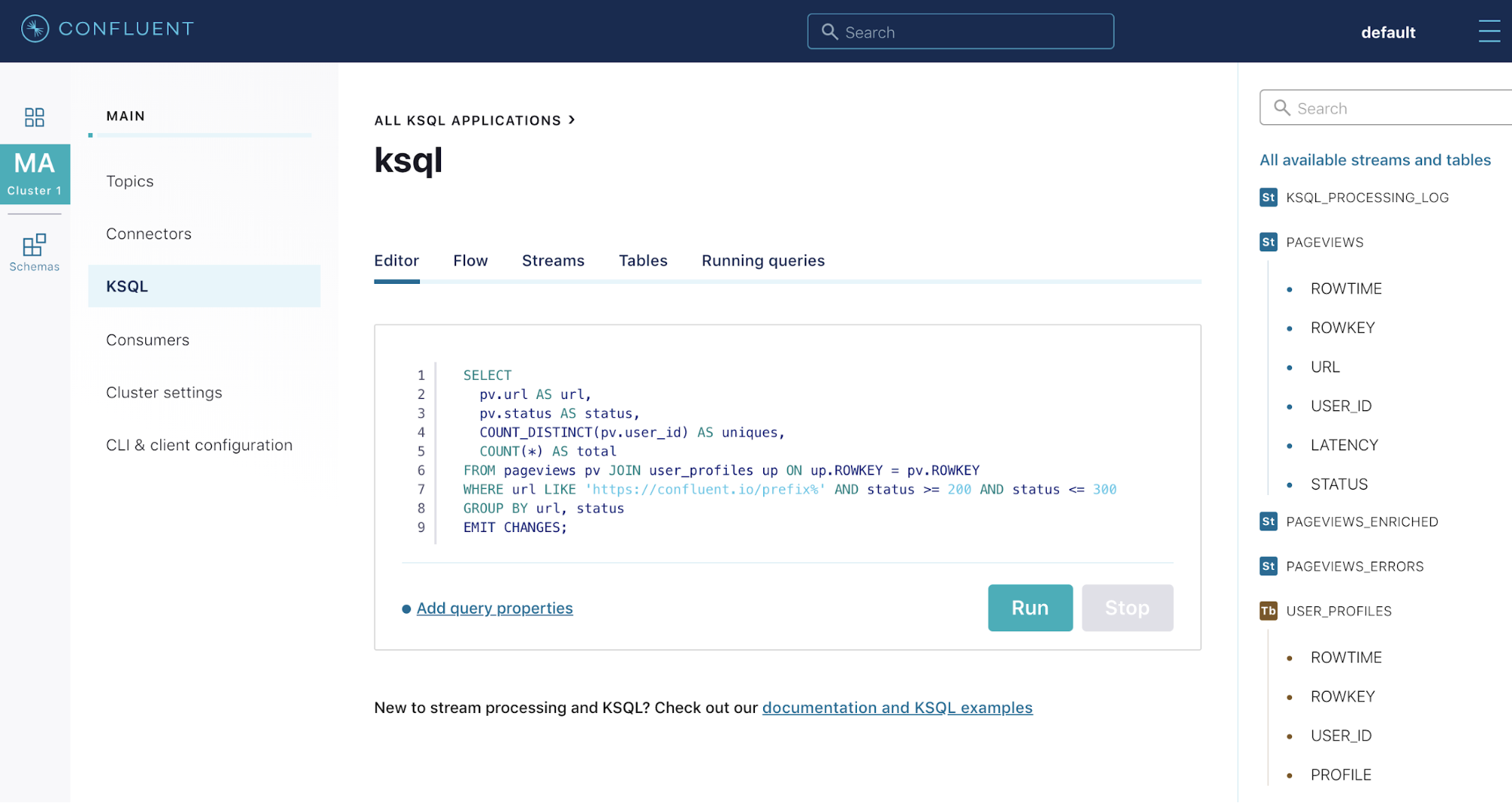The image size is (1512, 803).
Task: Open documentation and KSQL examples link
Action: 897,708
